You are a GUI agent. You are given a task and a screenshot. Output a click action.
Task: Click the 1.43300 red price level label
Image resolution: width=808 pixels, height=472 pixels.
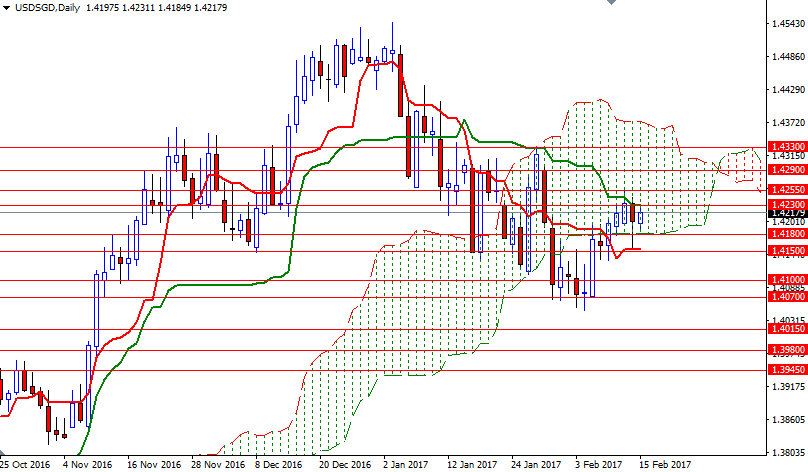coord(787,147)
